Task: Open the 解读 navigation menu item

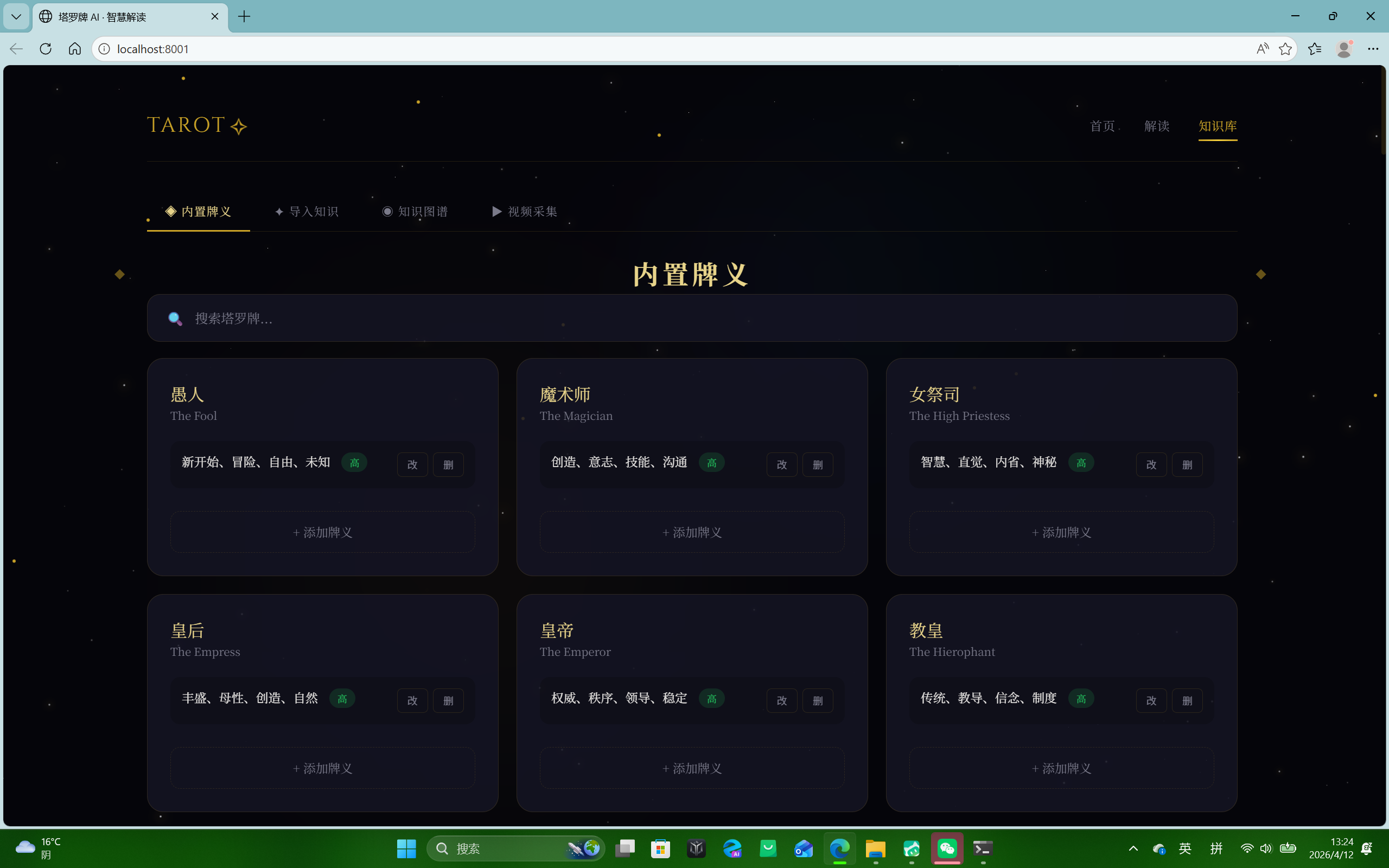Action: (x=1157, y=126)
